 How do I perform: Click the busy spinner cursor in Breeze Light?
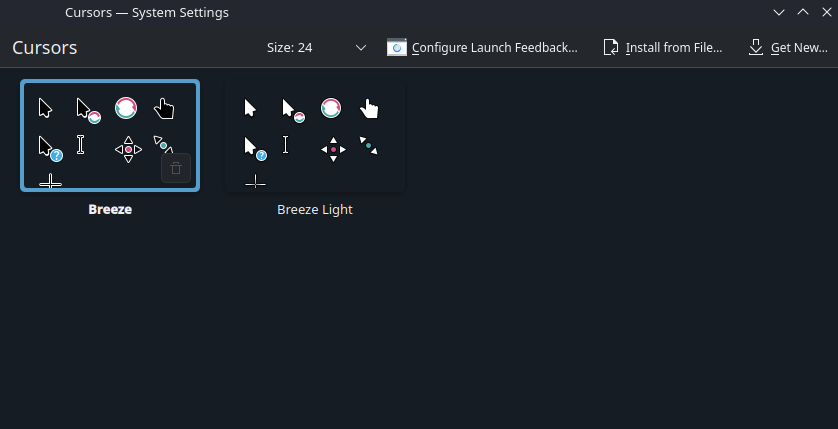coord(331,108)
